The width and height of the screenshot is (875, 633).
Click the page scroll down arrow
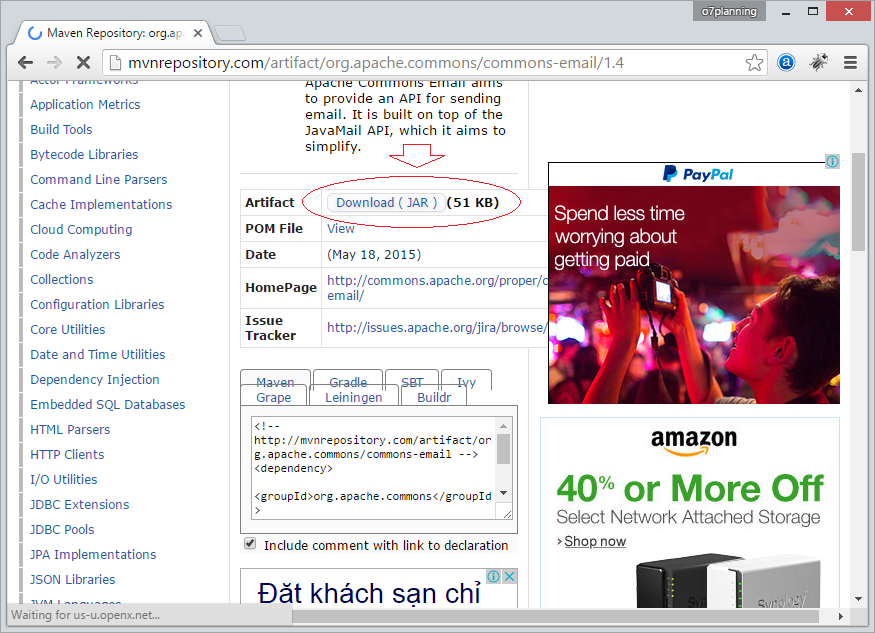click(858, 599)
